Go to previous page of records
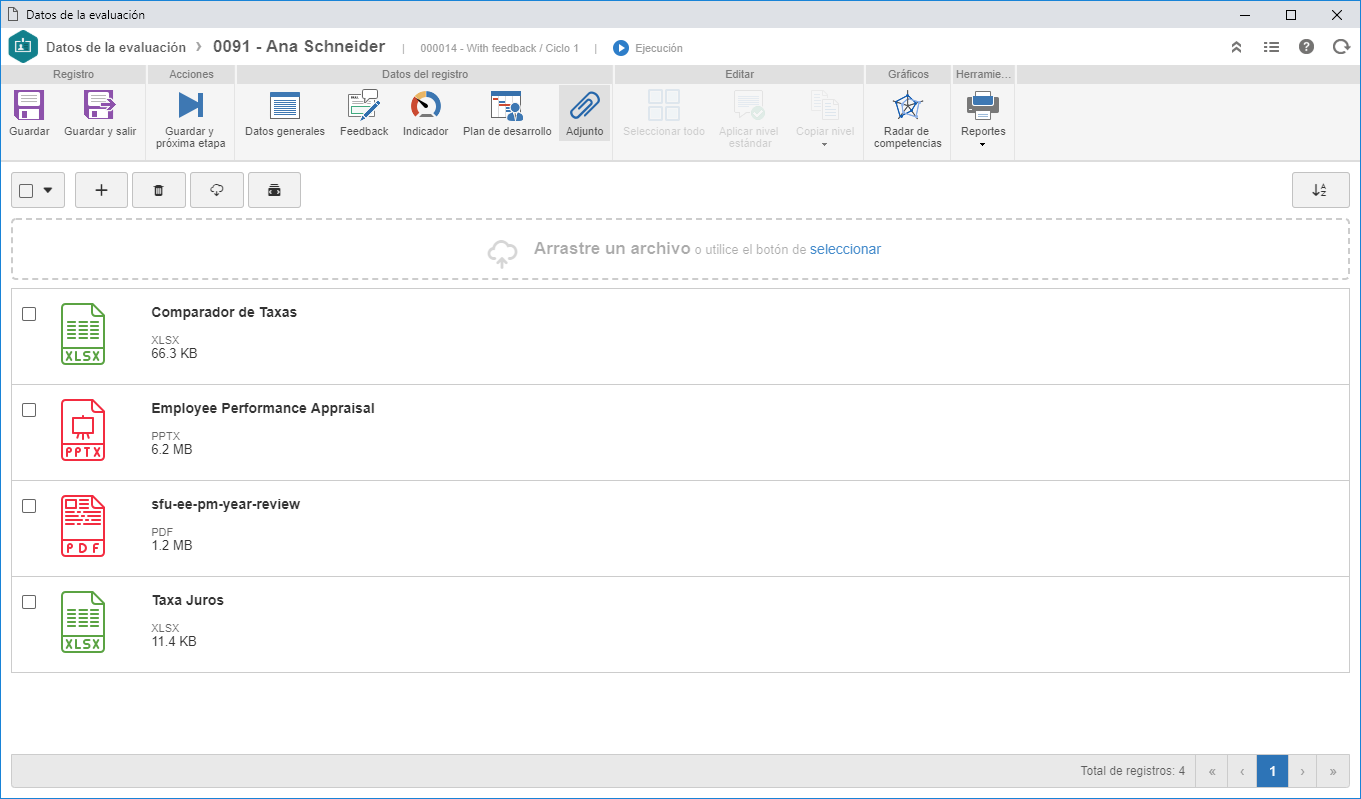 tap(1242, 771)
